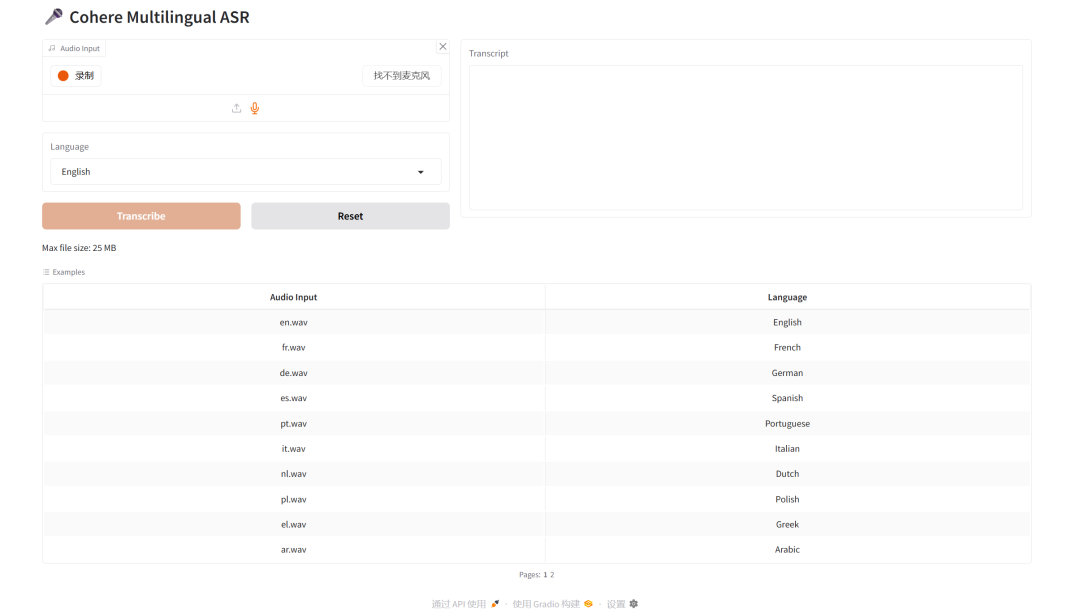Image resolution: width=1080 pixels, height=614 pixels.
Task: Click the Transcribe button
Action: pos(141,216)
